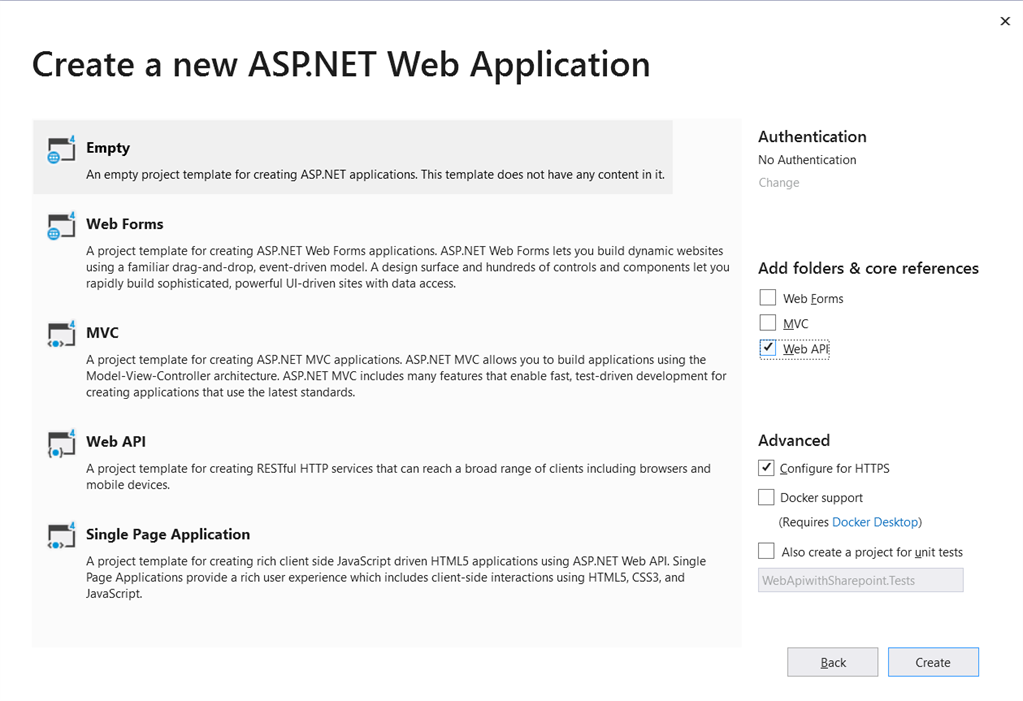Enable Docker support

[765, 496]
